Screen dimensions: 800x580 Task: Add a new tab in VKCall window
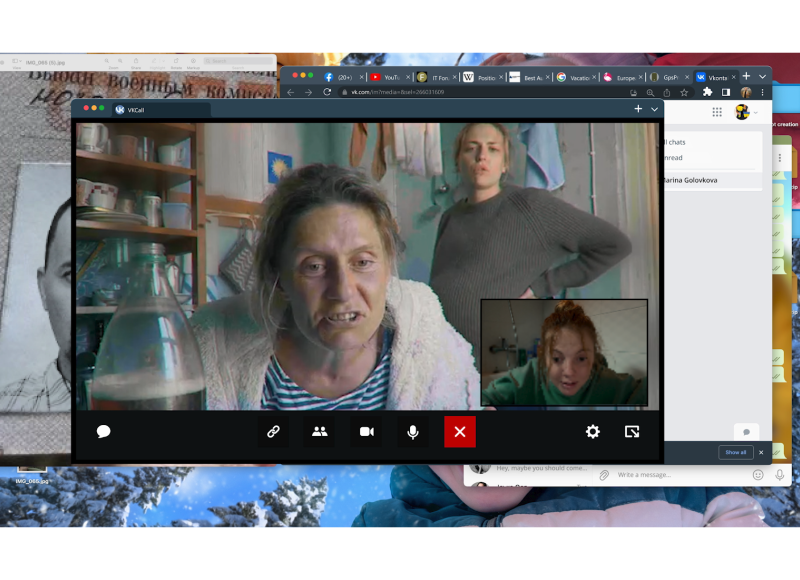638,109
